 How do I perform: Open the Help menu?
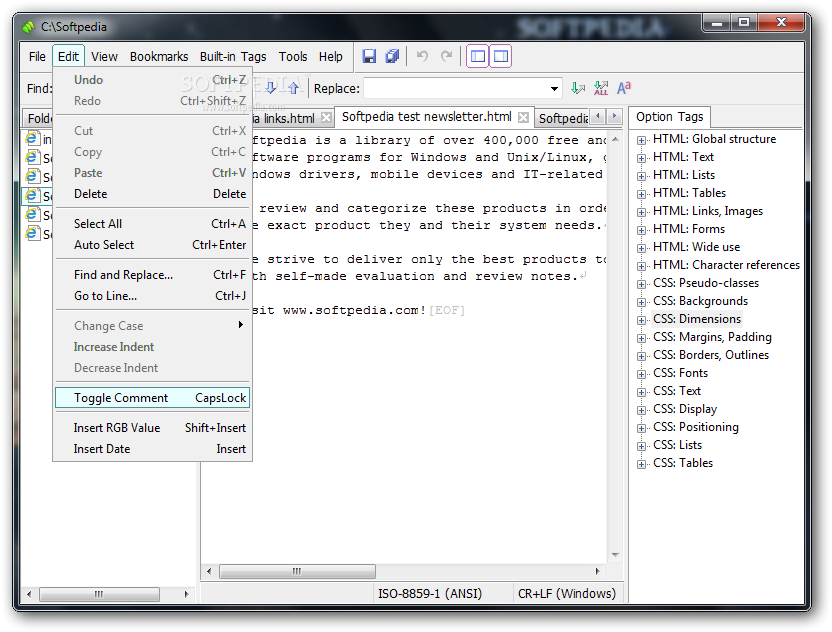[x=331, y=57]
